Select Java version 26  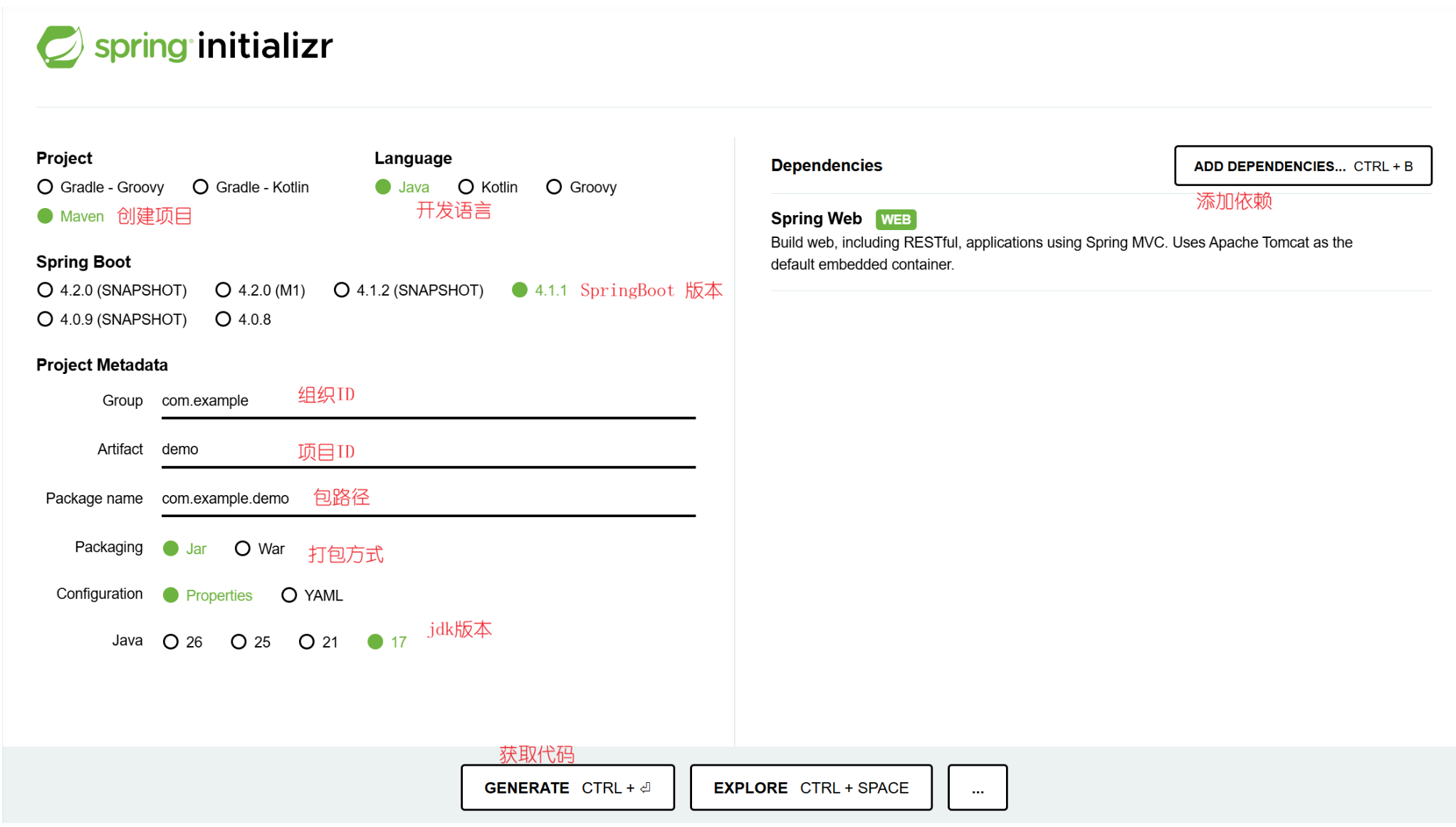click(x=183, y=643)
